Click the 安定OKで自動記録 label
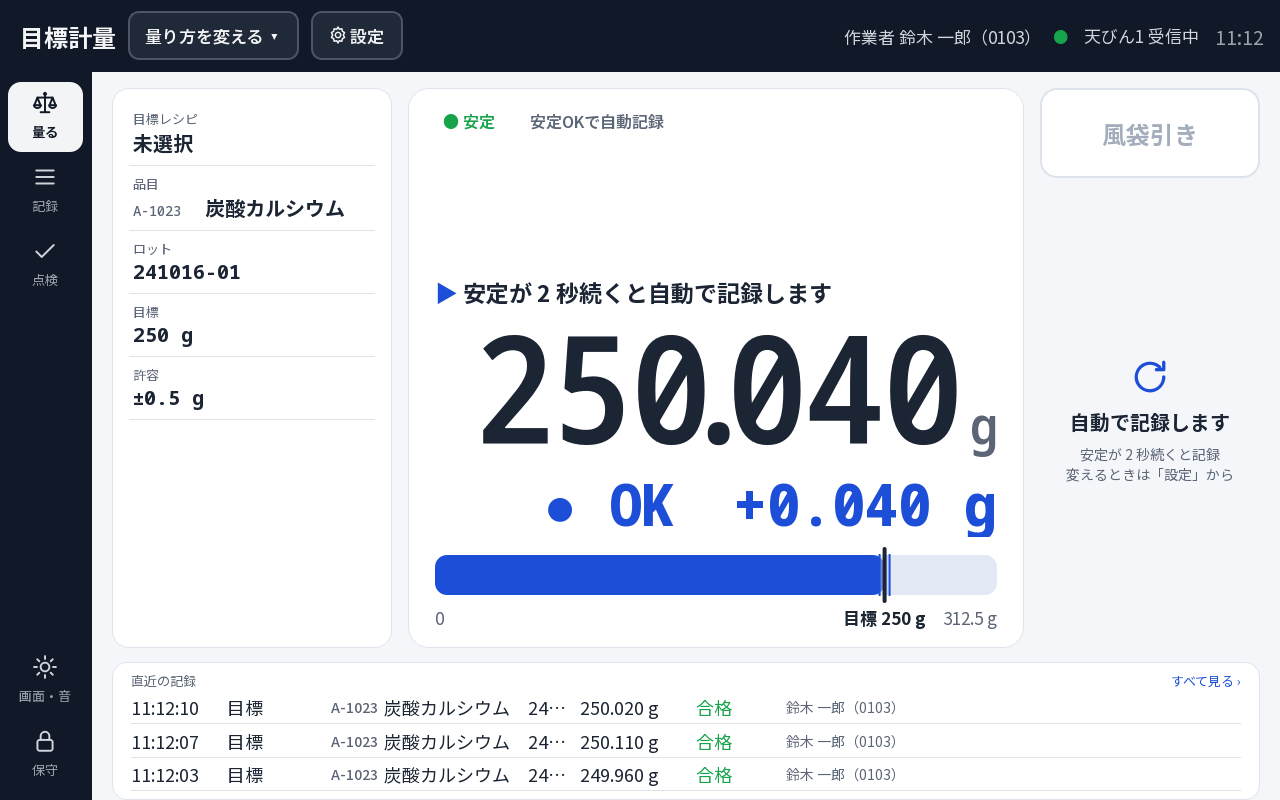 597,122
